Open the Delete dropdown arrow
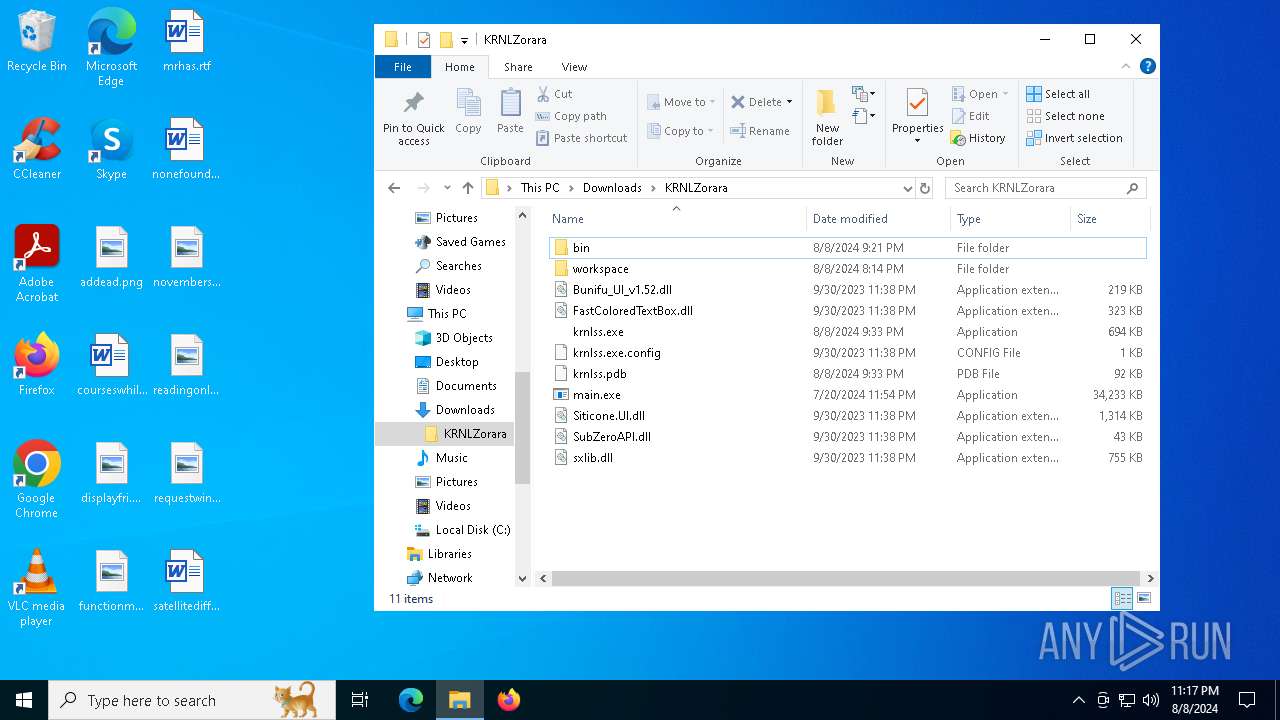 coord(789,102)
